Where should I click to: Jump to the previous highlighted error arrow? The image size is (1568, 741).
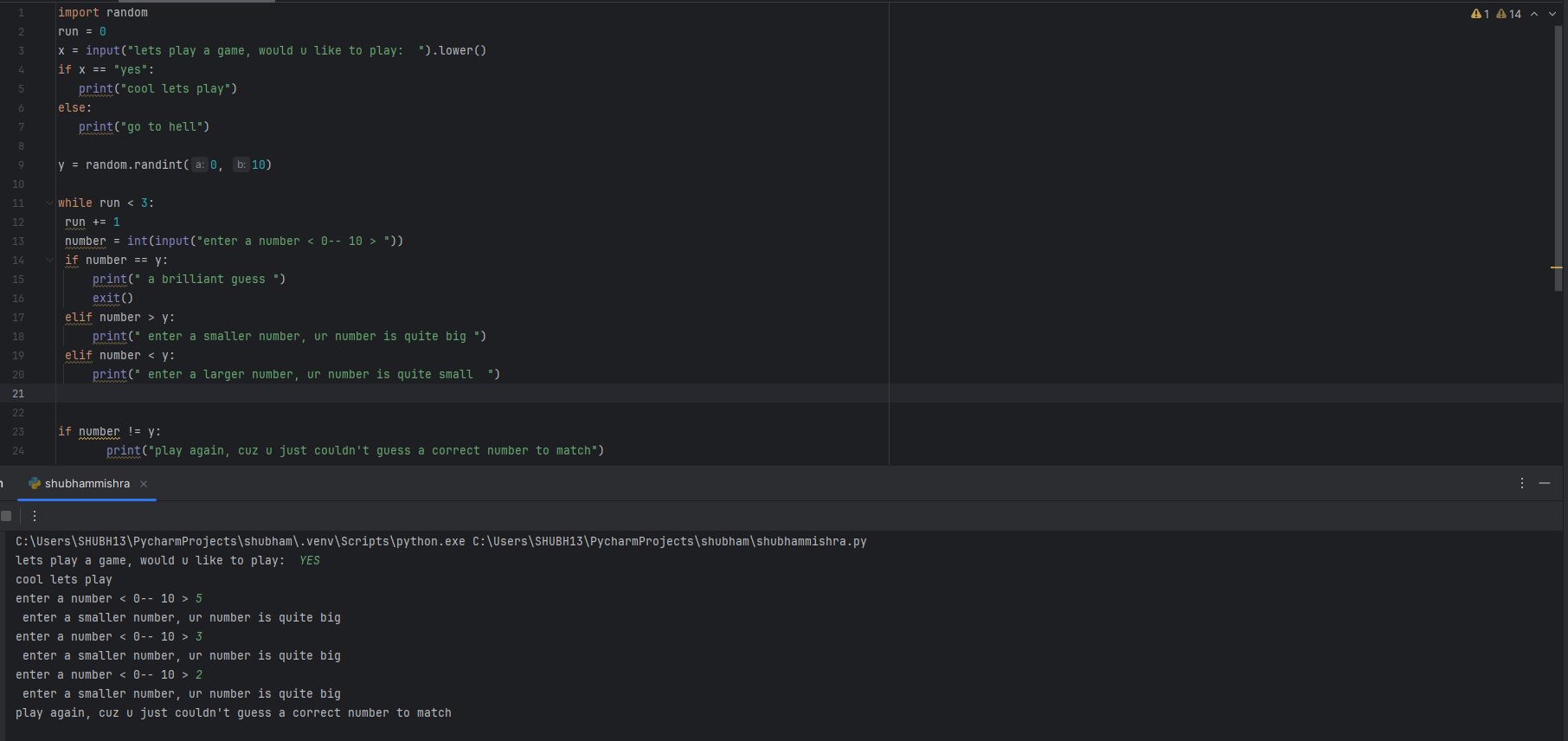(x=1534, y=14)
